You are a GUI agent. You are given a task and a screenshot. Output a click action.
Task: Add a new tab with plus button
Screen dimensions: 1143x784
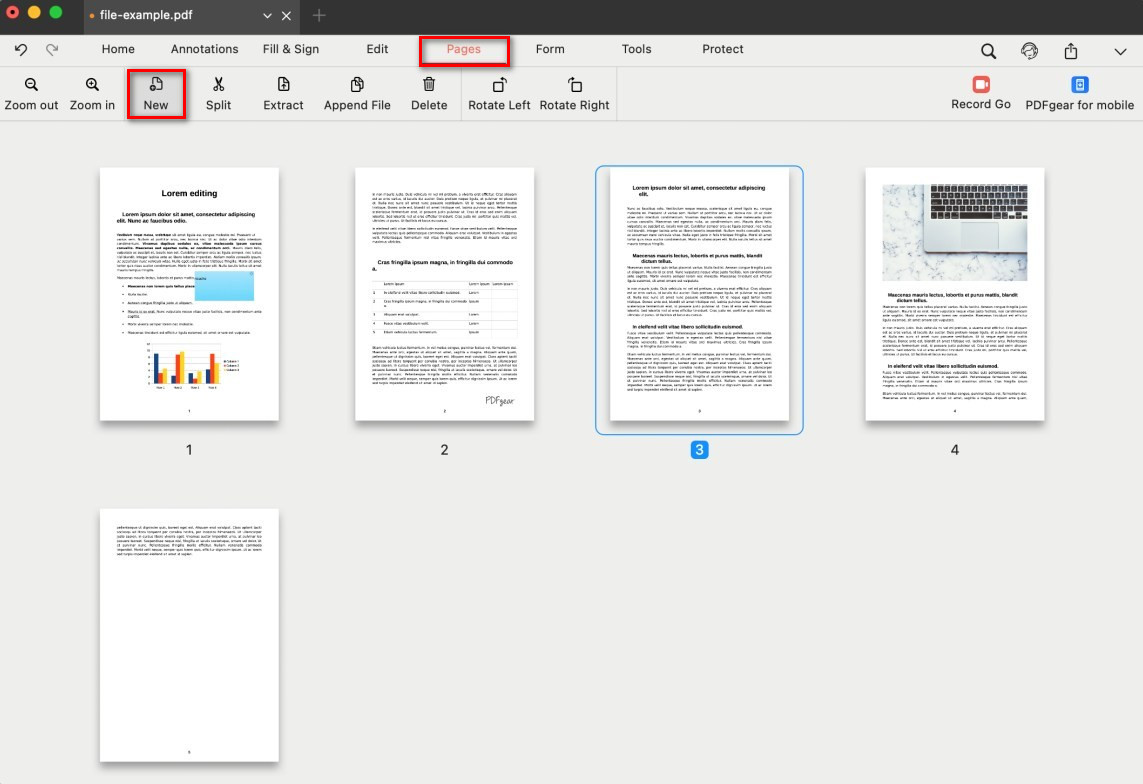319,15
